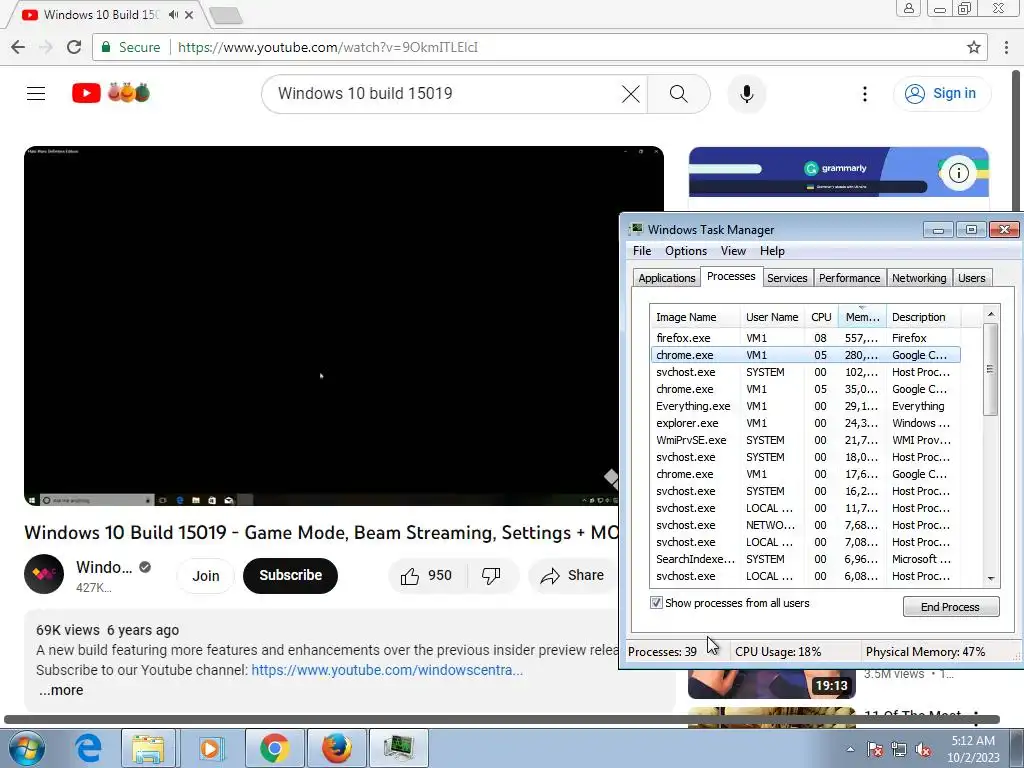Open Task Manager Options menu
The width and height of the screenshot is (1024, 768).
[x=686, y=251]
